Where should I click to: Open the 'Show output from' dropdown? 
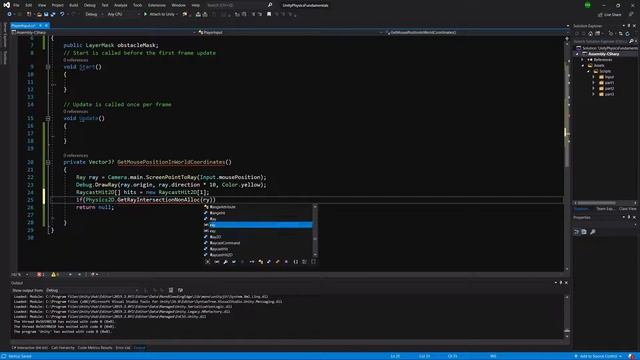(92, 290)
